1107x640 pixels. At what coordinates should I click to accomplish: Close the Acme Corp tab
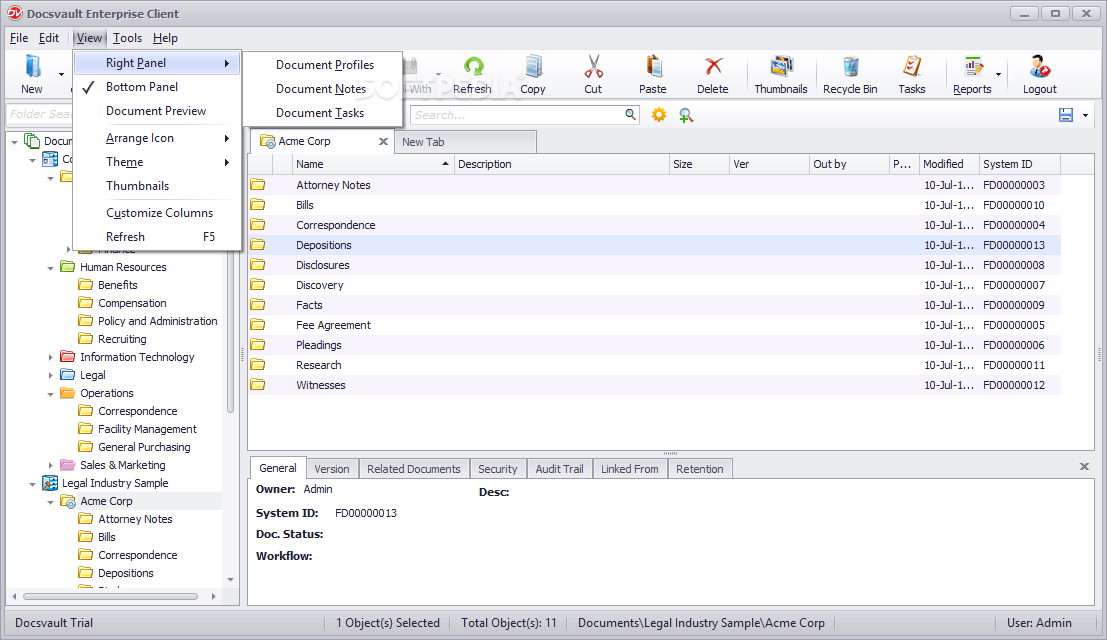click(x=383, y=141)
